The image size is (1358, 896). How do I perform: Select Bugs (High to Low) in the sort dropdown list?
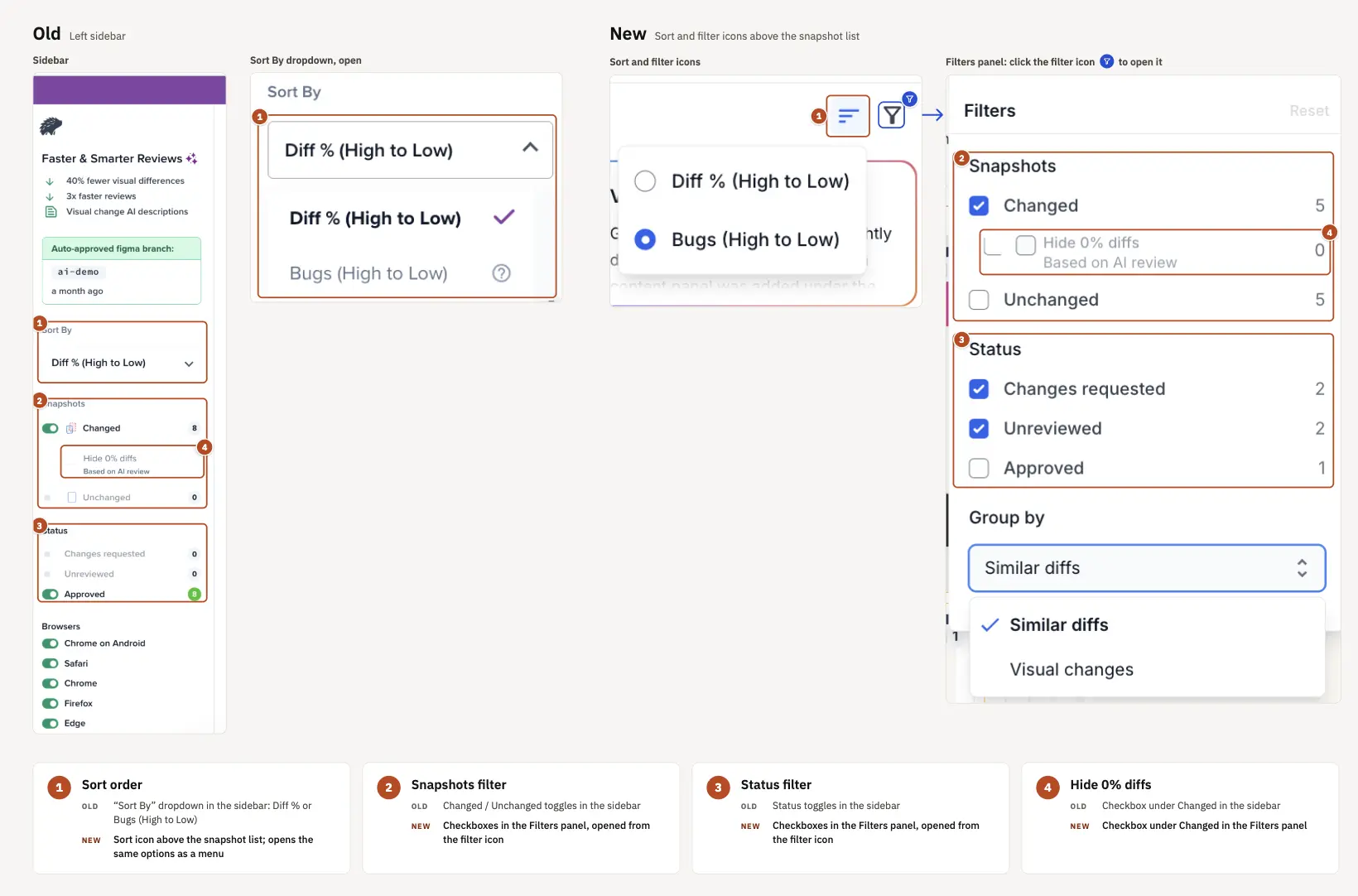[x=368, y=273]
